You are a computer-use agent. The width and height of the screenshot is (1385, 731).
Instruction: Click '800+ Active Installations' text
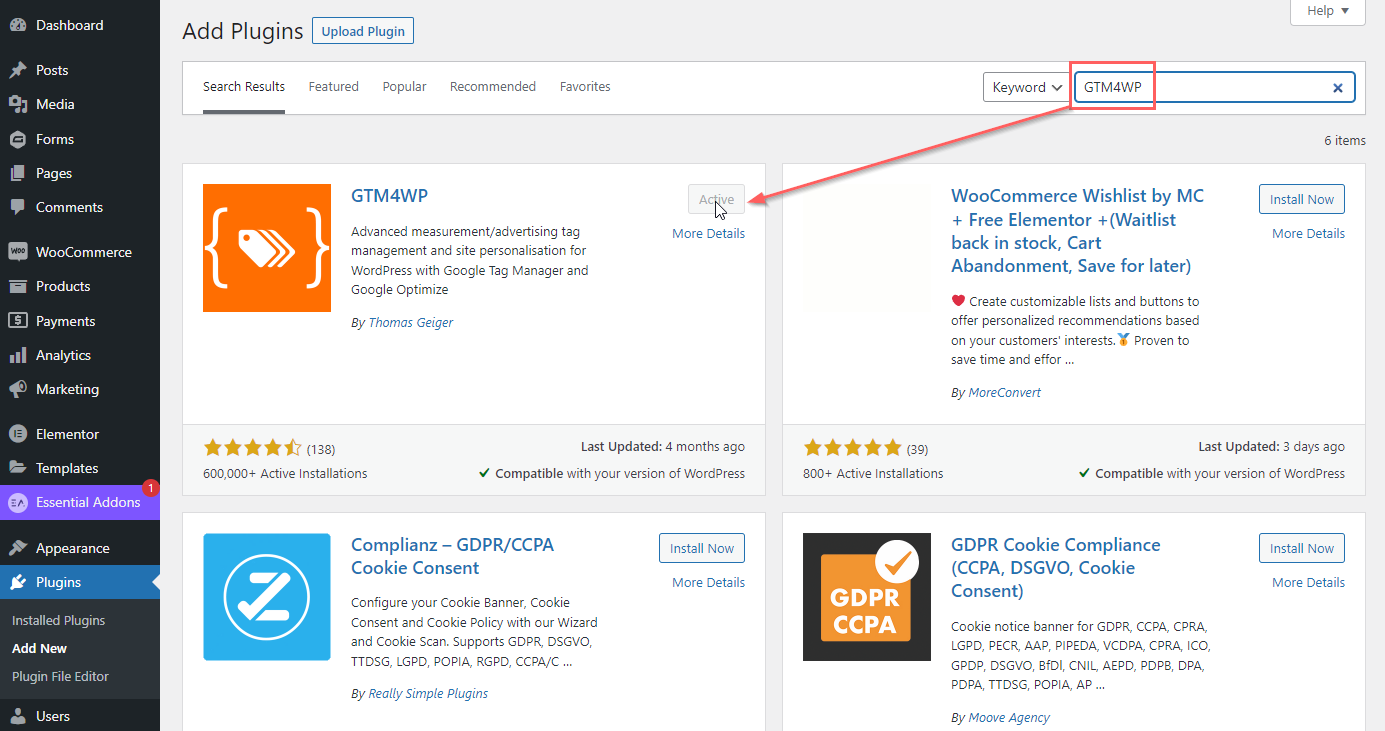point(873,473)
